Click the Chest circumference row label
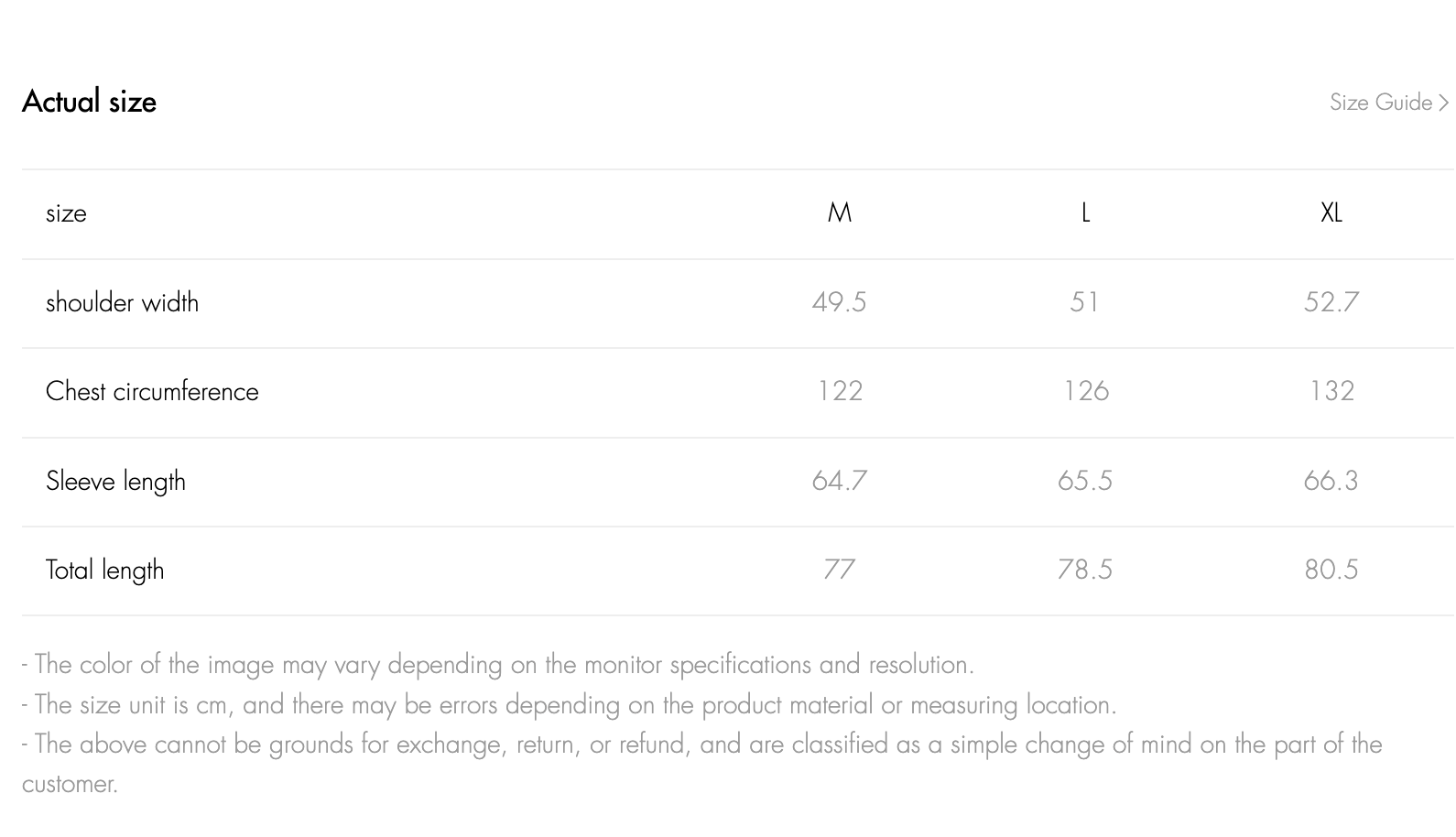This screenshot has height=837, width=1456. (152, 392)
